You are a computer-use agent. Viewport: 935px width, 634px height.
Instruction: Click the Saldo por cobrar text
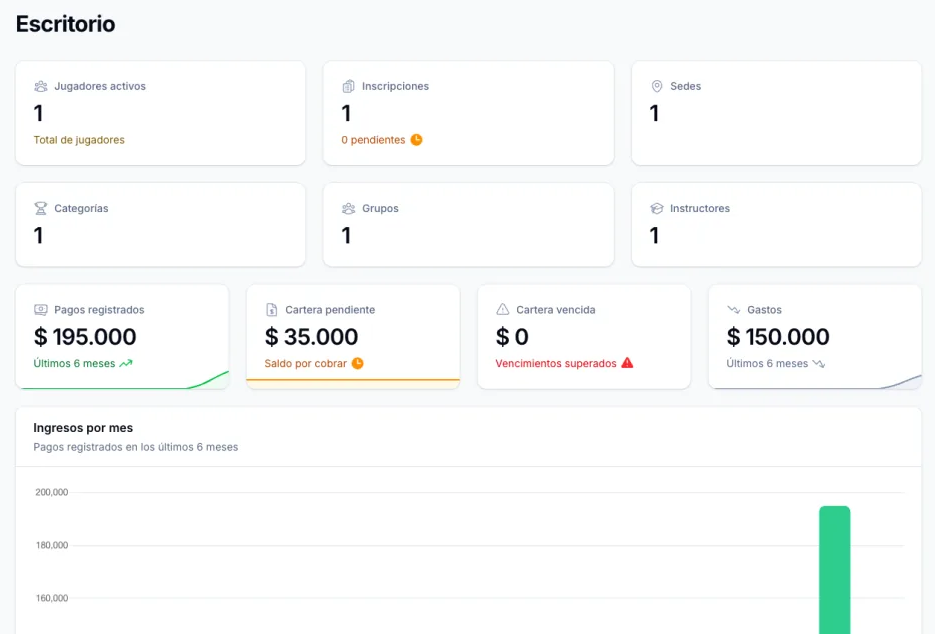point(305,363)
